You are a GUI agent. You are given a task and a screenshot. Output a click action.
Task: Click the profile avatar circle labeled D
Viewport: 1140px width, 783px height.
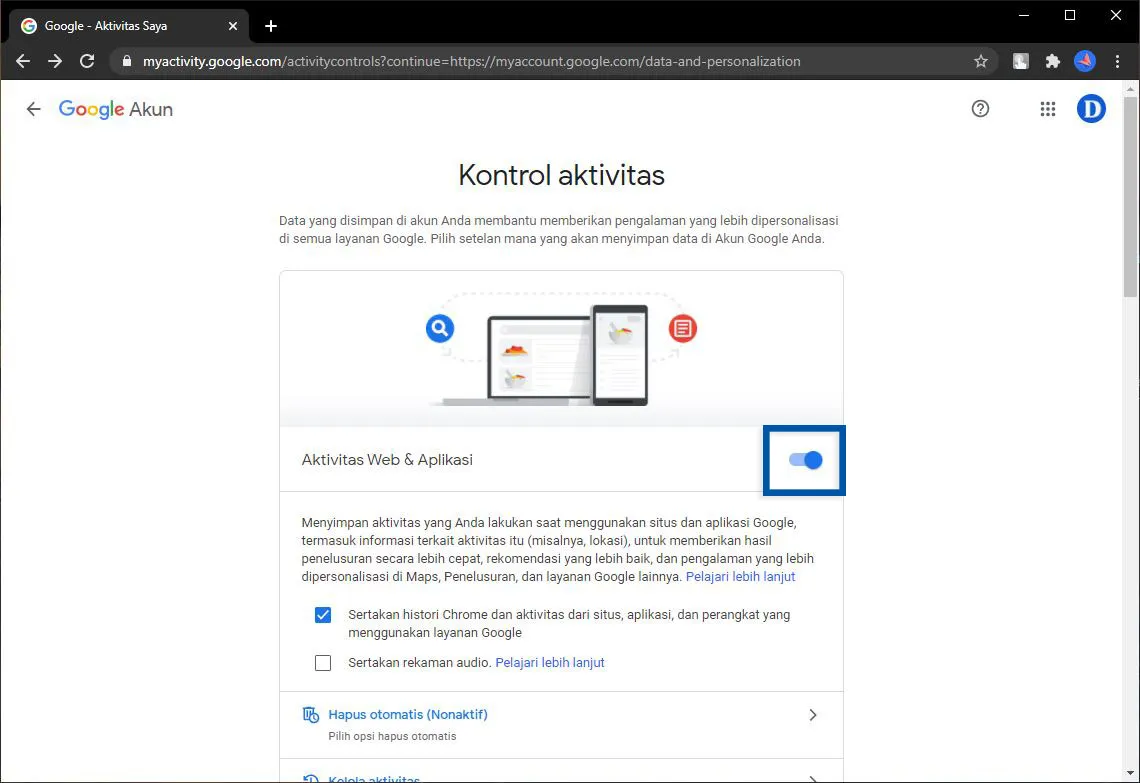click(1091, 109)
